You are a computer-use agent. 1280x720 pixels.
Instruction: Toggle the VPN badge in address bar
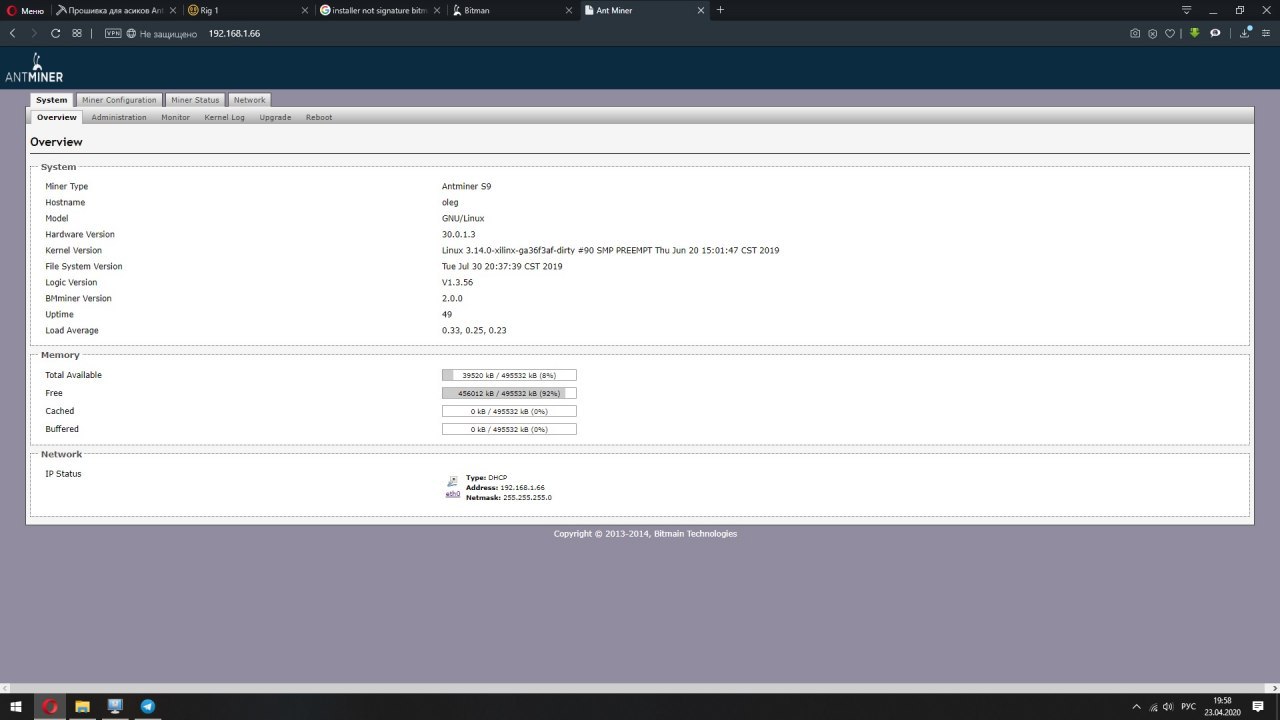pos(113,33)
